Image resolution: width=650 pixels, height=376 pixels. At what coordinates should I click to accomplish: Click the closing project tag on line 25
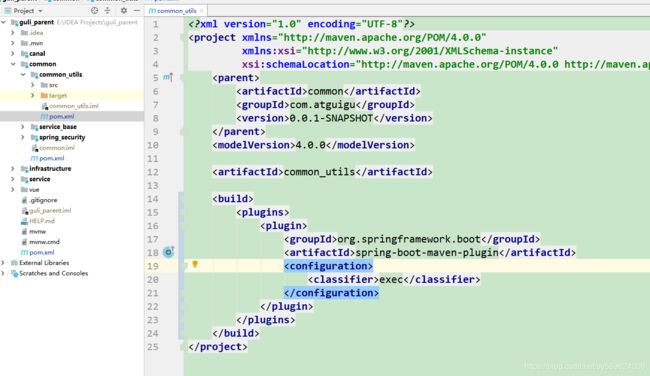tap(218, 347)
